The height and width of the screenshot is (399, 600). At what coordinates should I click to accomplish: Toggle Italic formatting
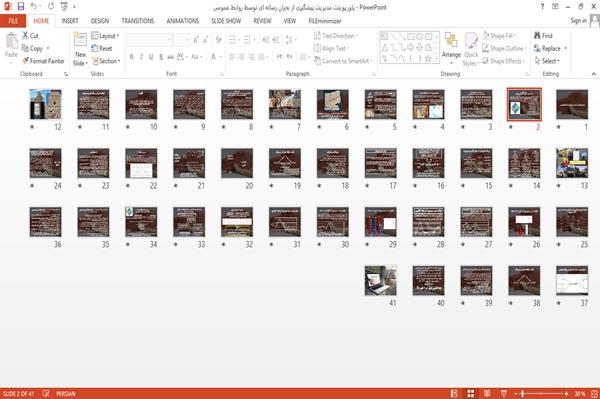pos(141,57)
